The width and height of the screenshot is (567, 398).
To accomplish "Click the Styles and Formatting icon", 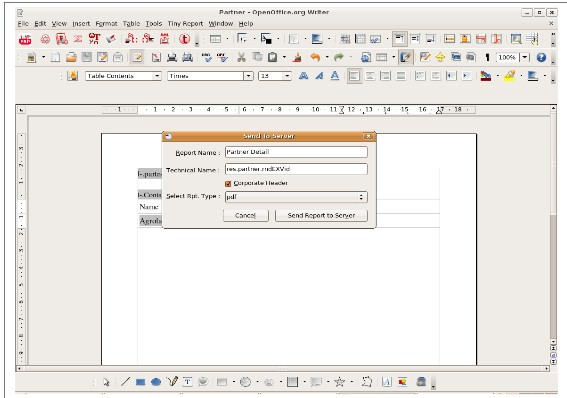I will 72,76.
